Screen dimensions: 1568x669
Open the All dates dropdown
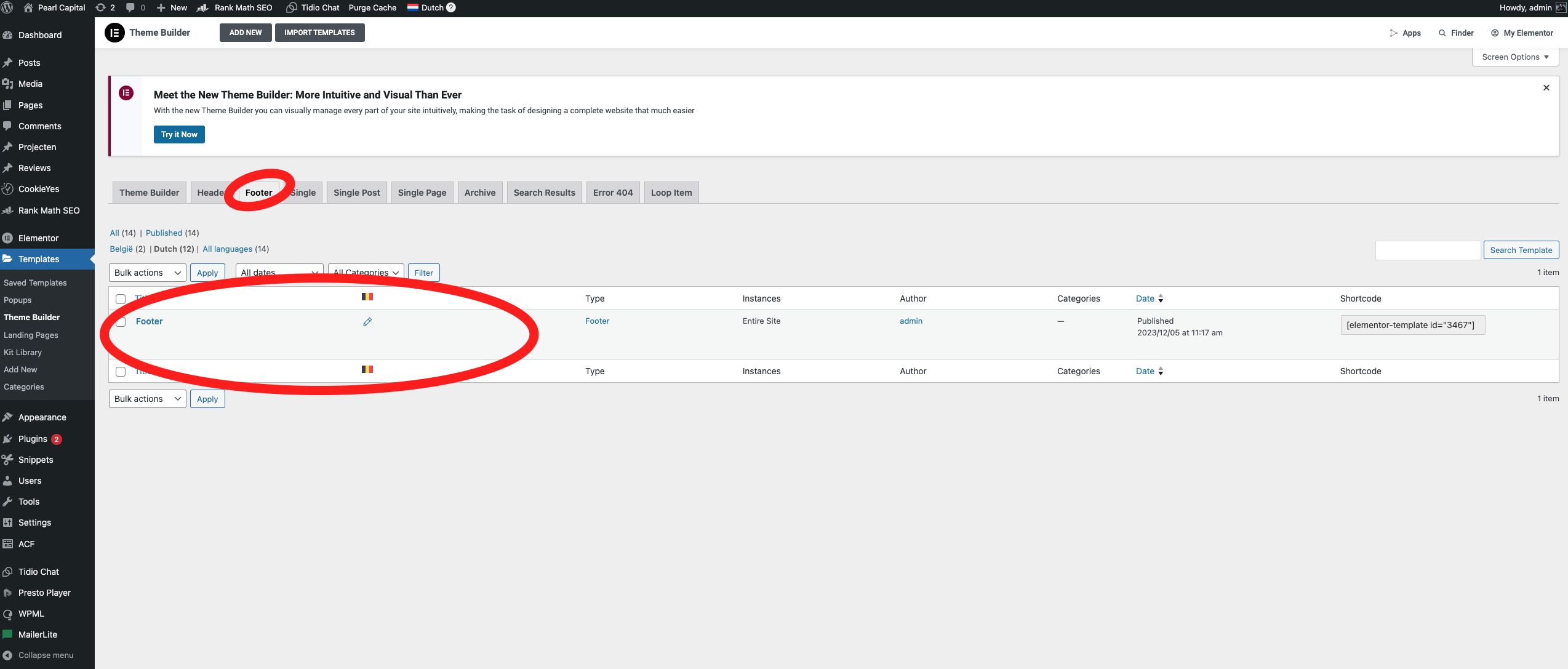tap(279, 273)
